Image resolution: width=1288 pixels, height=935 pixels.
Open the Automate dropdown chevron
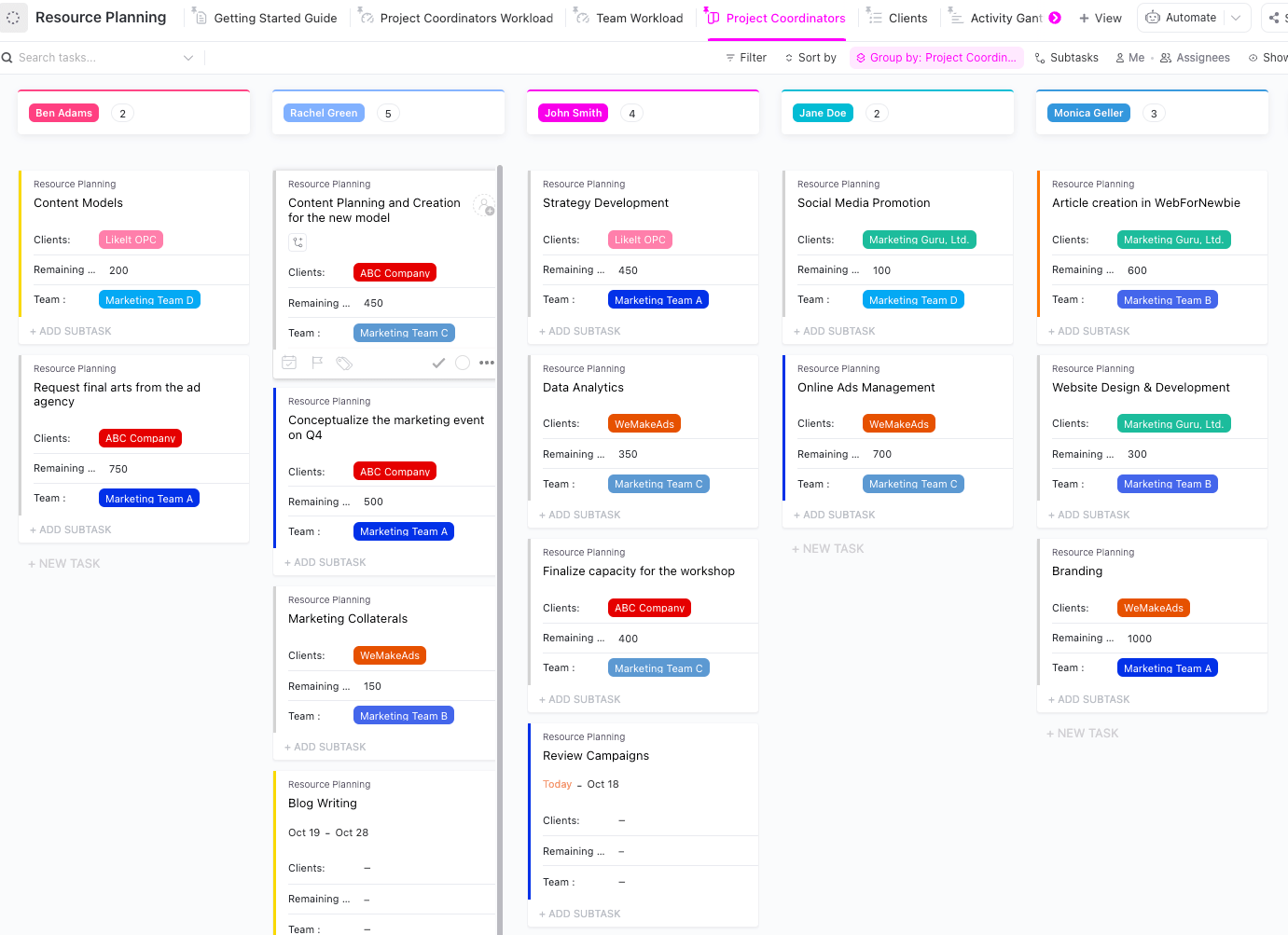1236,18
